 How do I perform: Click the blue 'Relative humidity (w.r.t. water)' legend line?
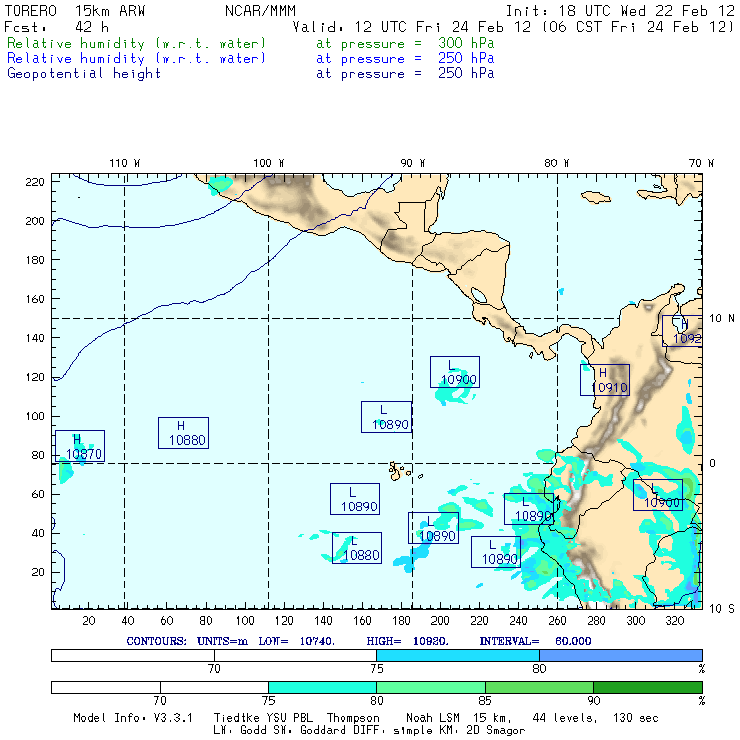(136, 59)
